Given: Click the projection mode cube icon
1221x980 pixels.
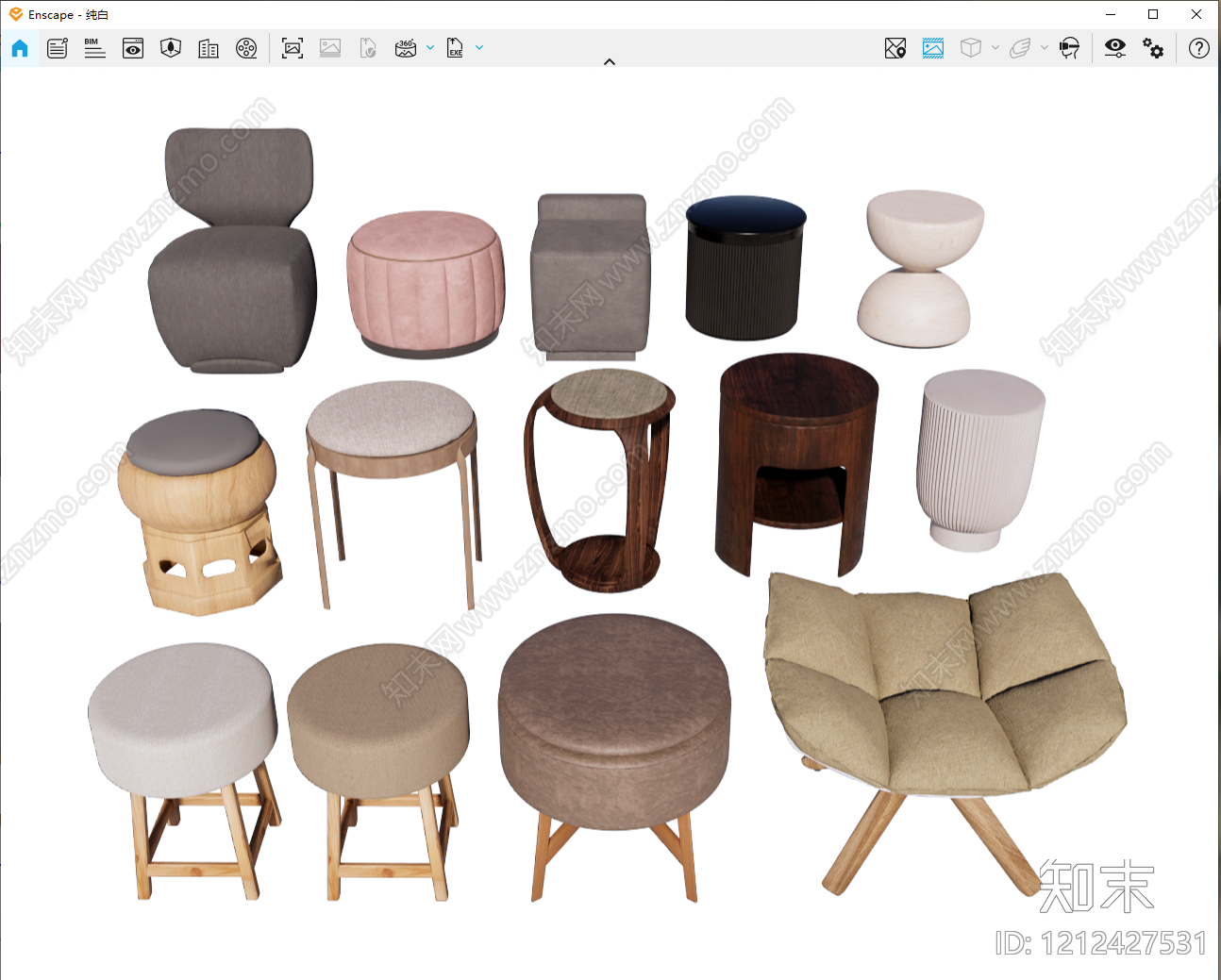Looking at the screenshot, I should click(971, 48).
